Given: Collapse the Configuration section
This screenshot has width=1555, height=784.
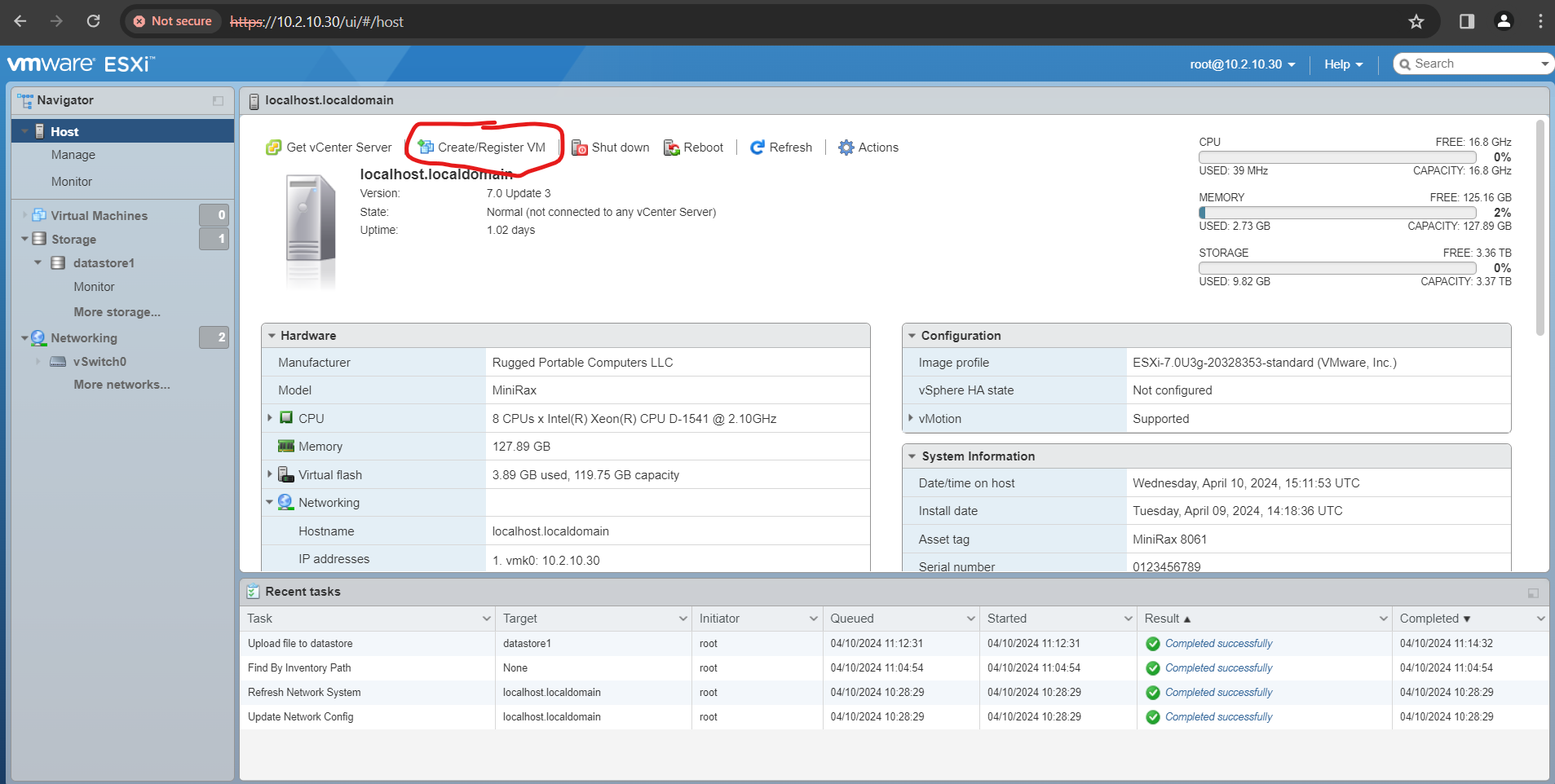Looking at the screenshot, I should click(912, 336).
